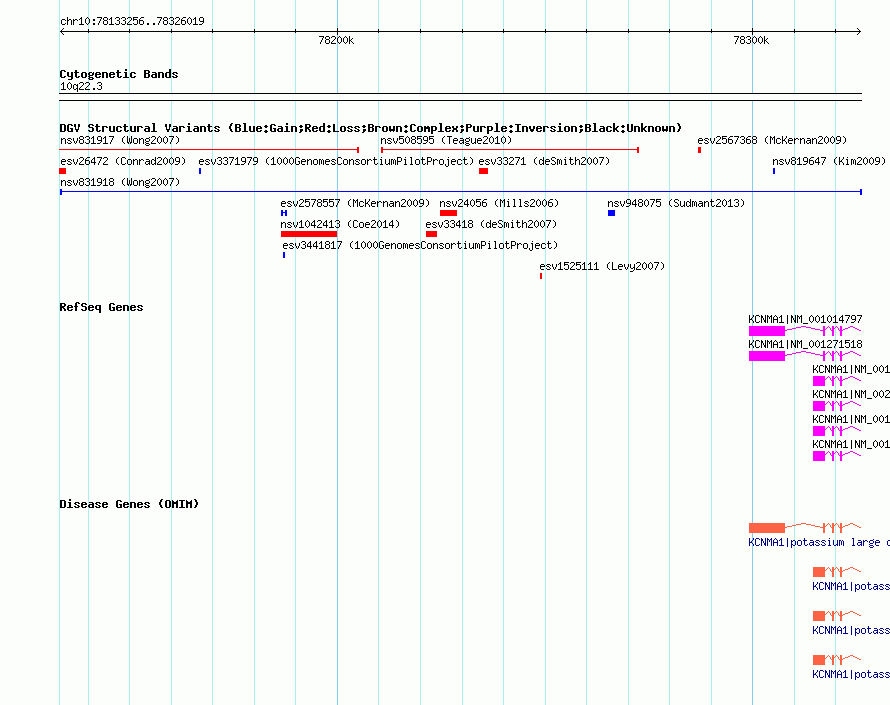Open nsv831918 (Wong2007) variant label
This screenshot has width=890, height=705.
[x=120, y=182]
